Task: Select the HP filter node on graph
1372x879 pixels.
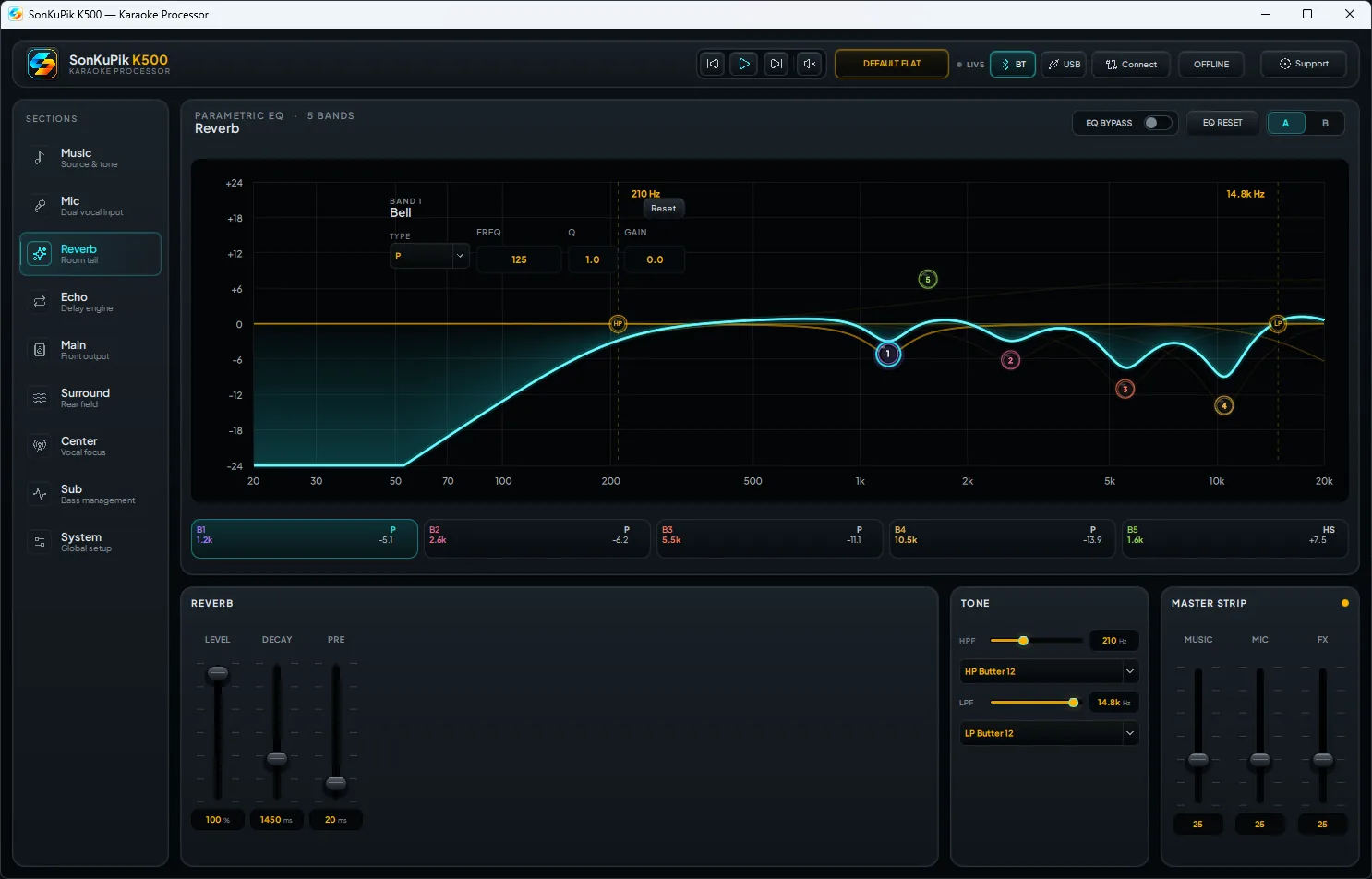Action: [x=618, y=324]
